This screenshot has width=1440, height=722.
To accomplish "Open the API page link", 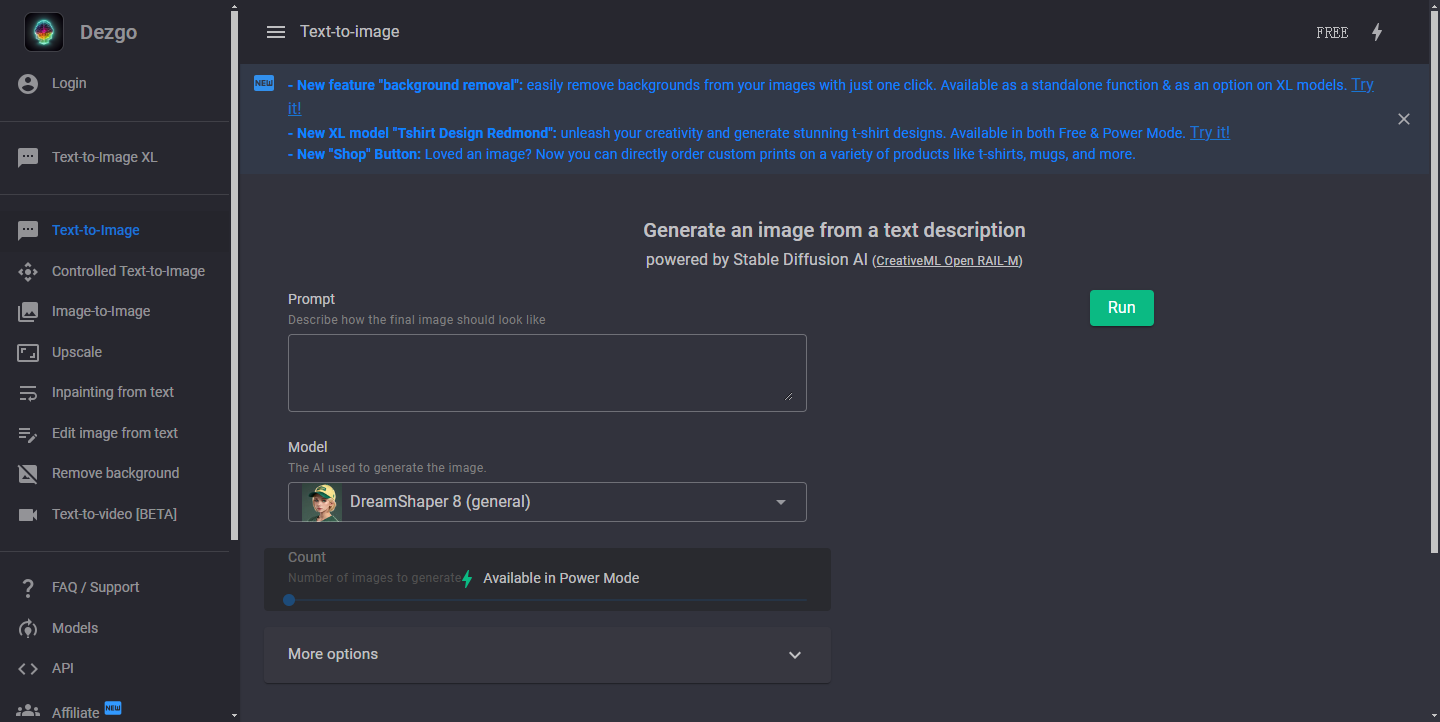I will click(x=63, y=668).
